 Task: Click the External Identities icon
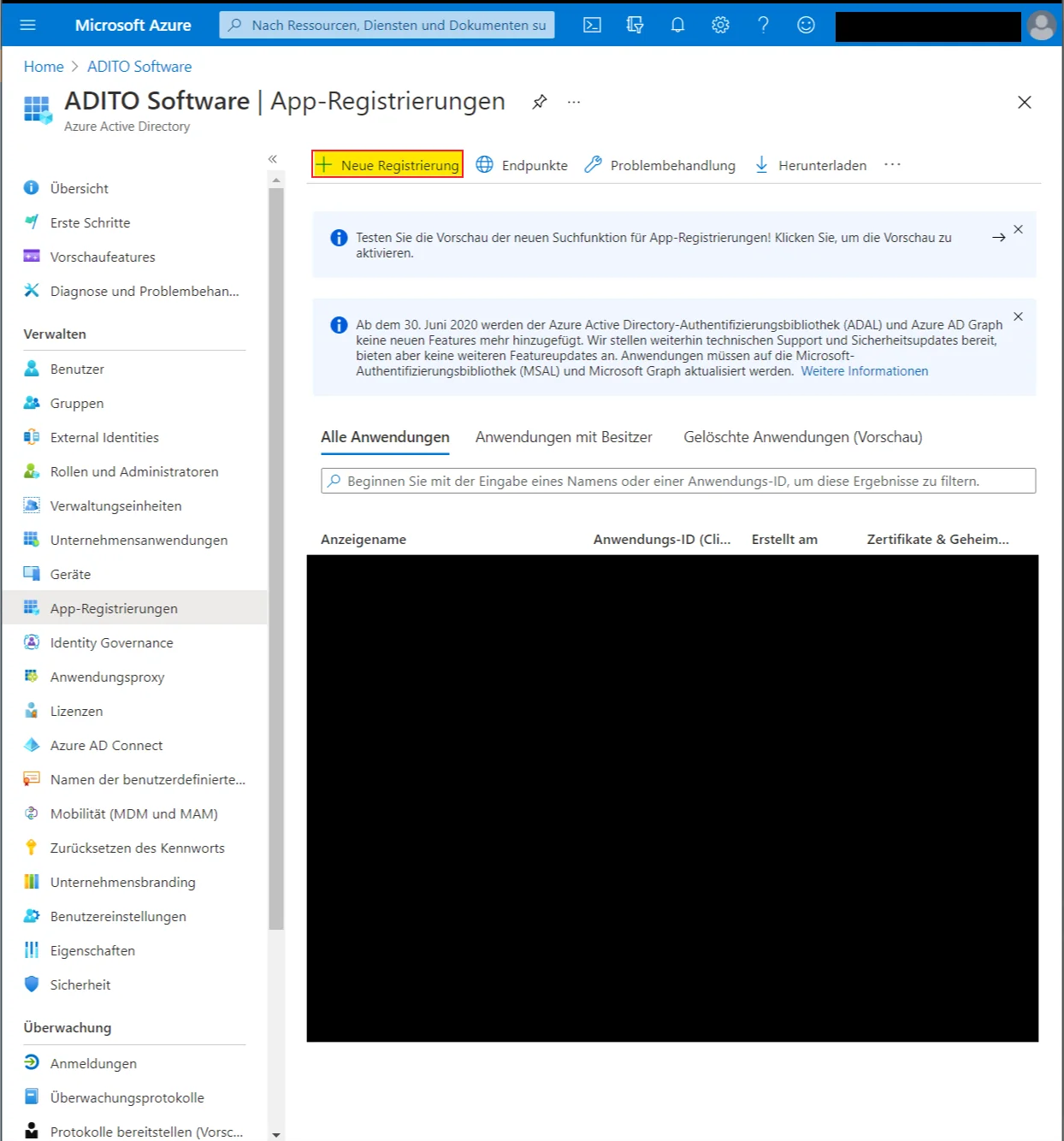click(32, 437)
